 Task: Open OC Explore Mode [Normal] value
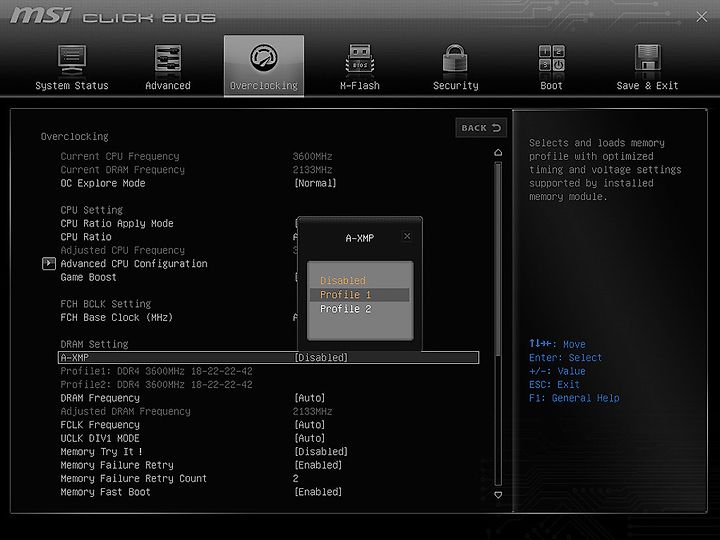(x=315, y=183)
